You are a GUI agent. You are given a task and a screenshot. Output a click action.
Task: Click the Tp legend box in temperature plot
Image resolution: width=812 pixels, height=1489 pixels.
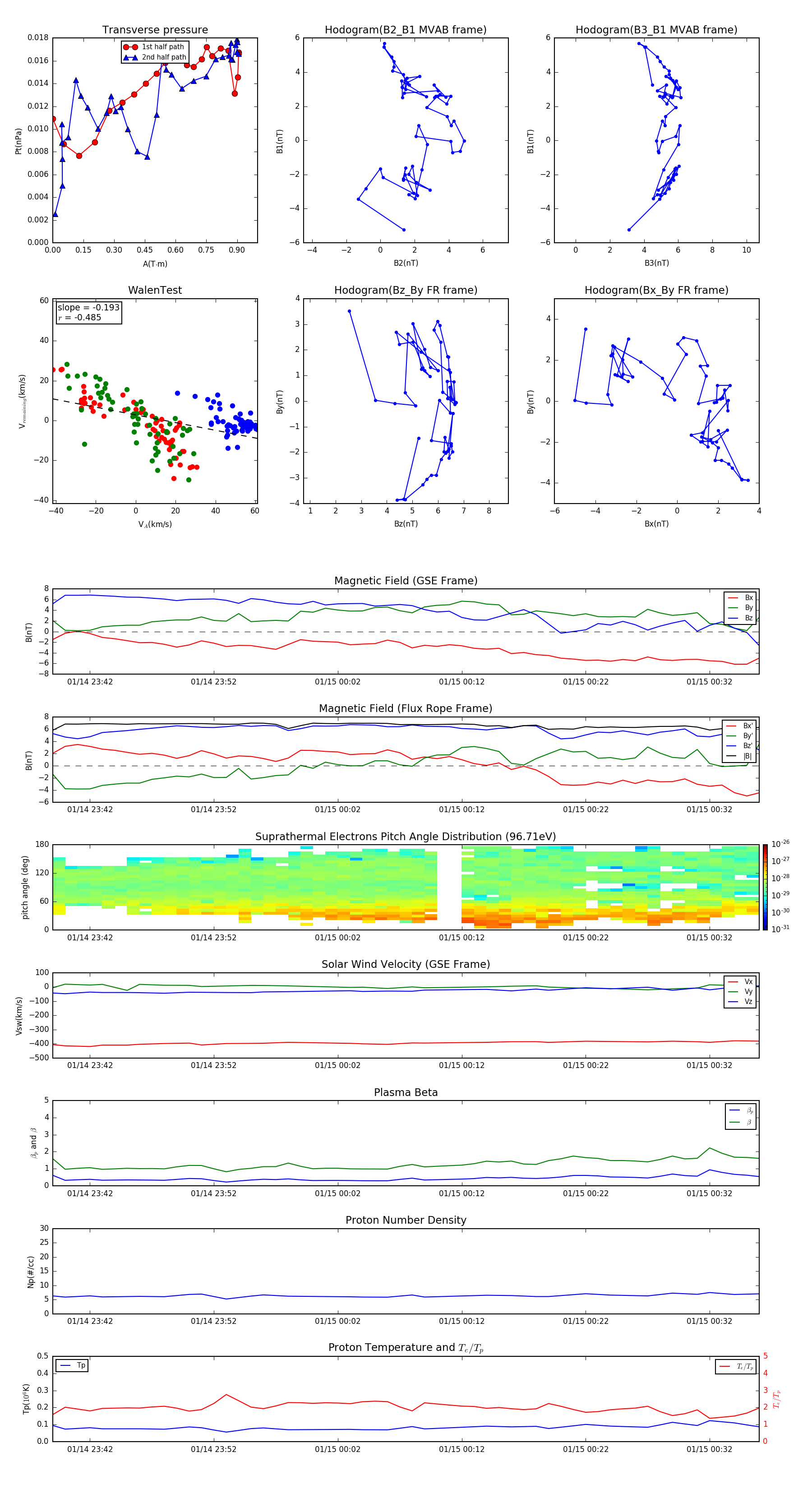pos(72,1365)
